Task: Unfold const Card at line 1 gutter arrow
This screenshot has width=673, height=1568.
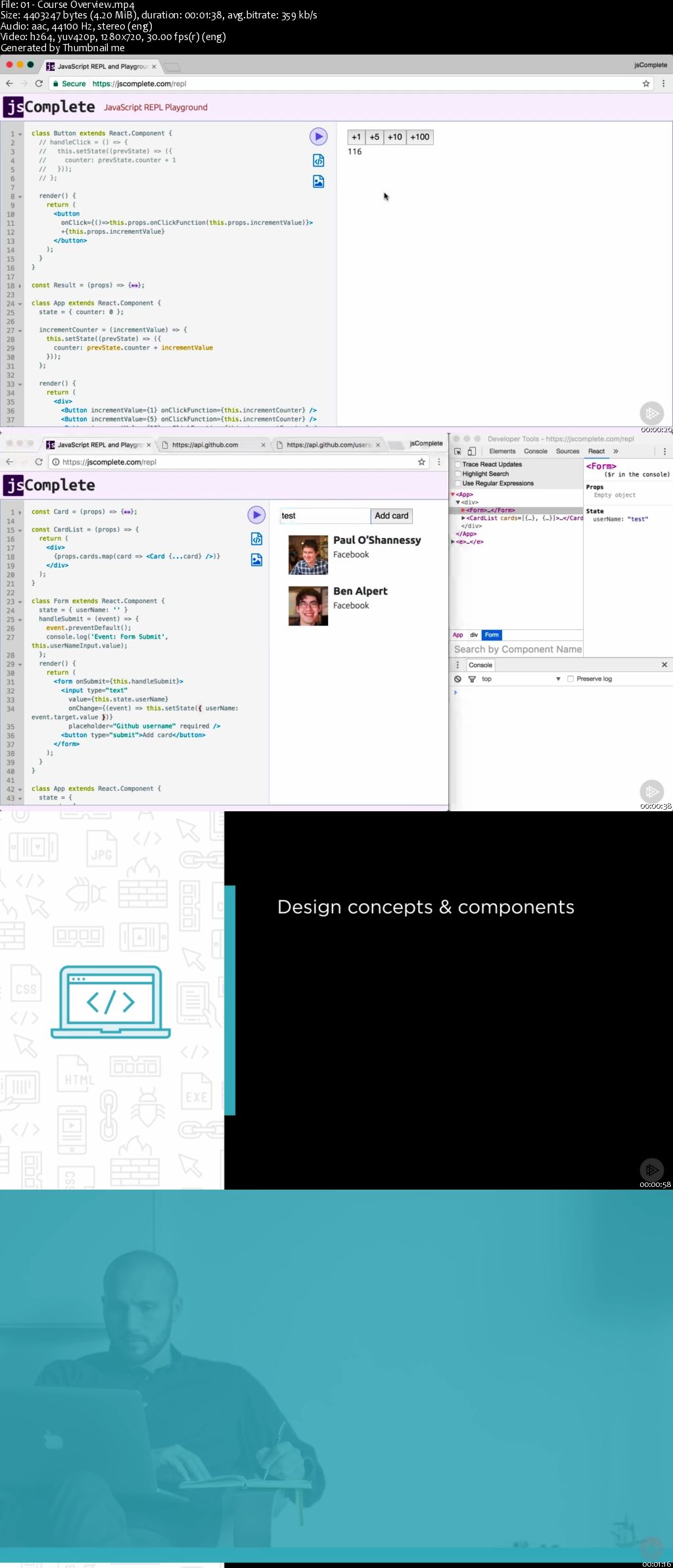Action: pos(20,512)
